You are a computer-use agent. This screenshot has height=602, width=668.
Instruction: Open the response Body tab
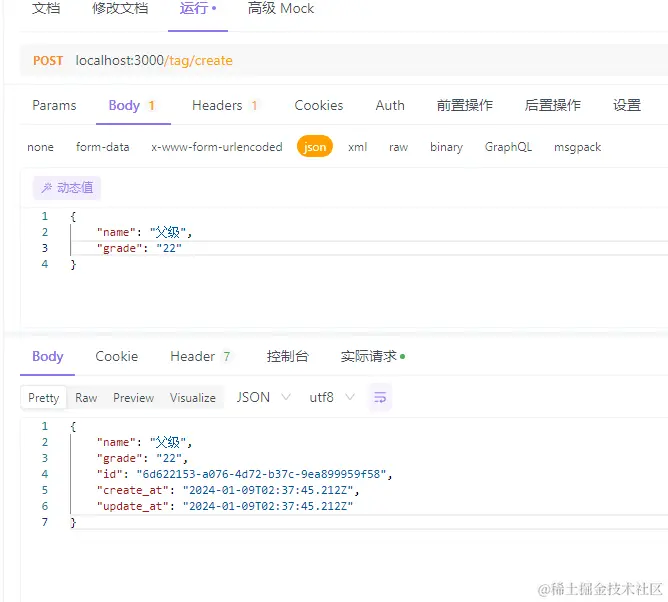[x=48, y=356]
